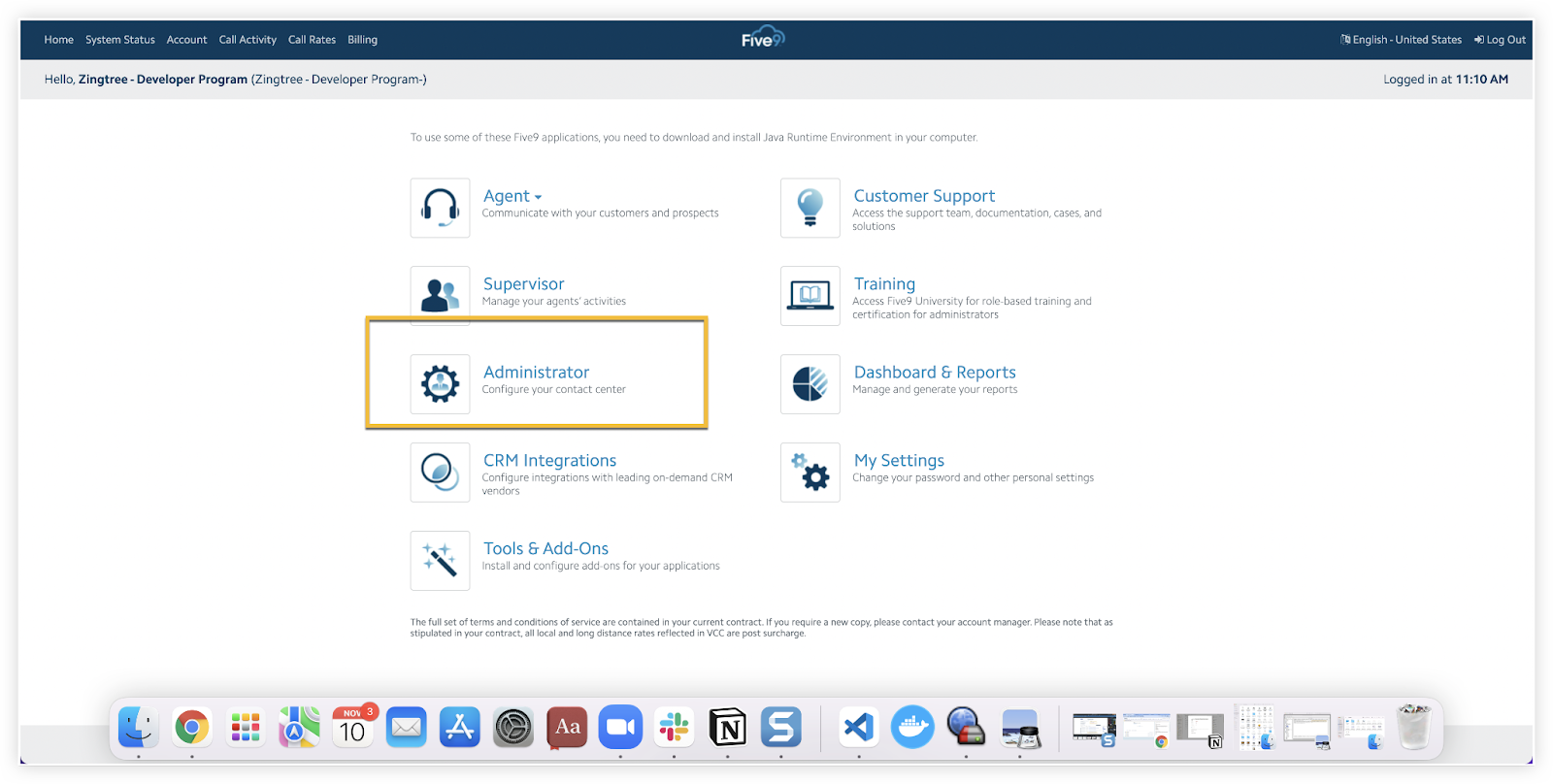Open Maps from the Dock
Image resolution: width=1553 pixels, height=784 pixels.
pos(299,727)
